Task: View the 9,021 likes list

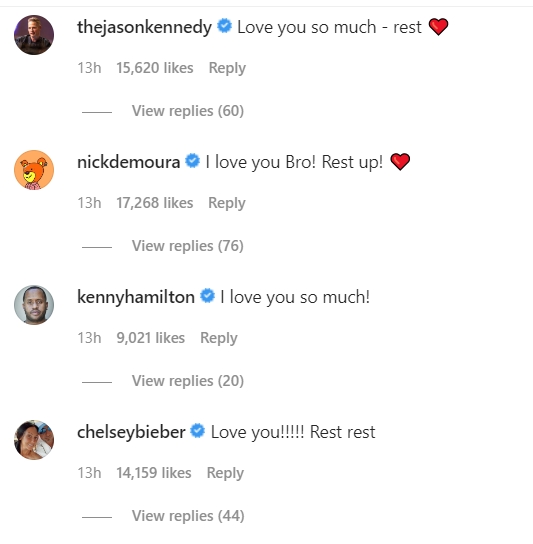Action: coord(151,338)
